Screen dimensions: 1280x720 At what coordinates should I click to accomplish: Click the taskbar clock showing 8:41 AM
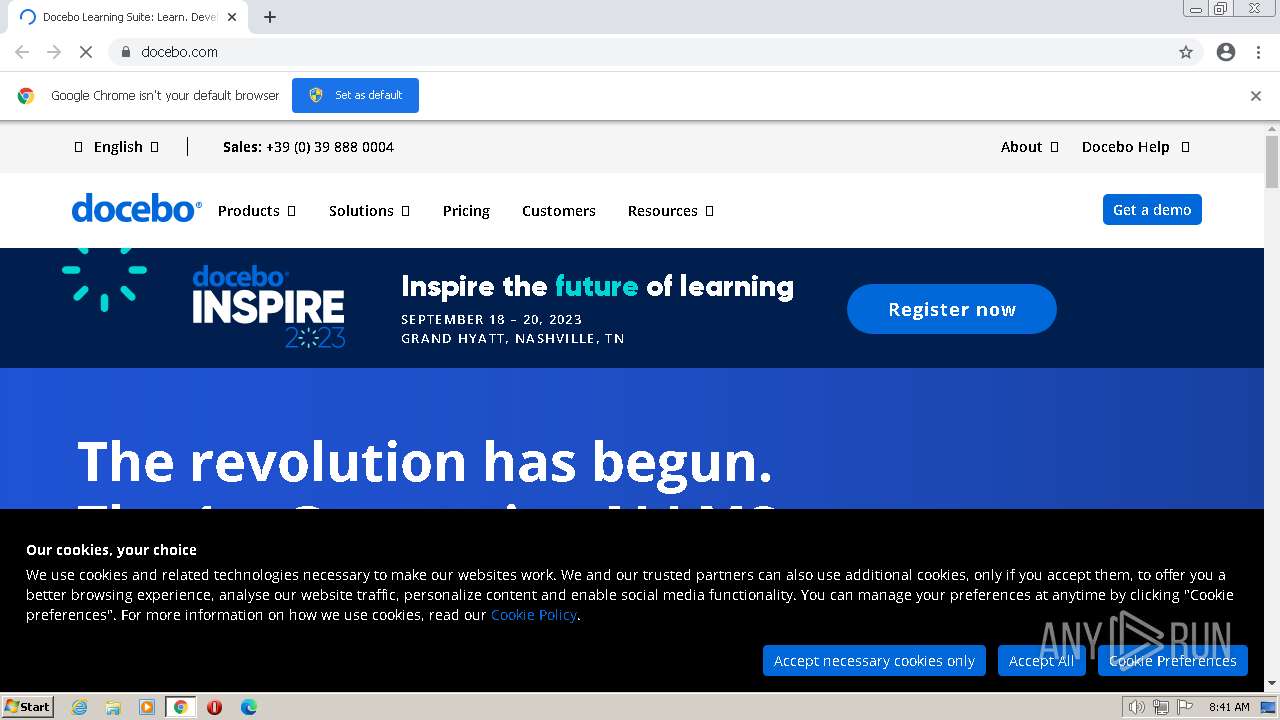pyautogui.click(x=1229, y=707)
